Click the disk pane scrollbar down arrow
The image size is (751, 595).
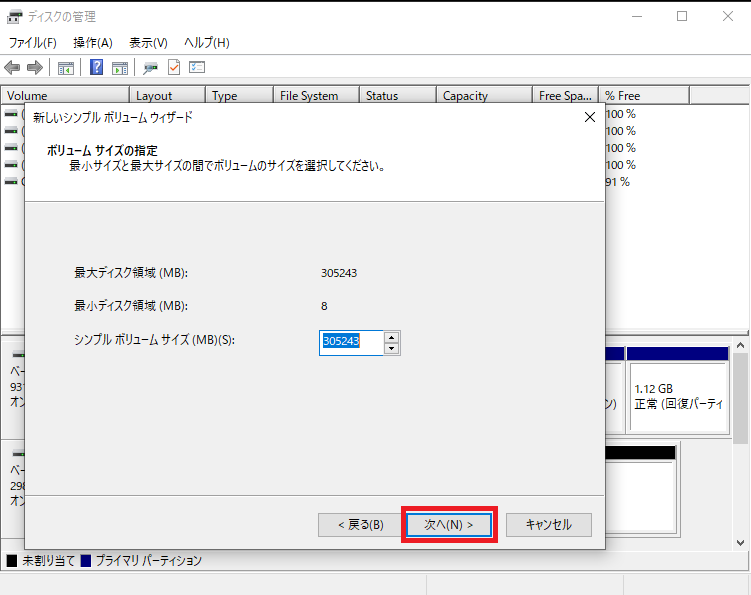pyautogui.click(x=740, y=543)
